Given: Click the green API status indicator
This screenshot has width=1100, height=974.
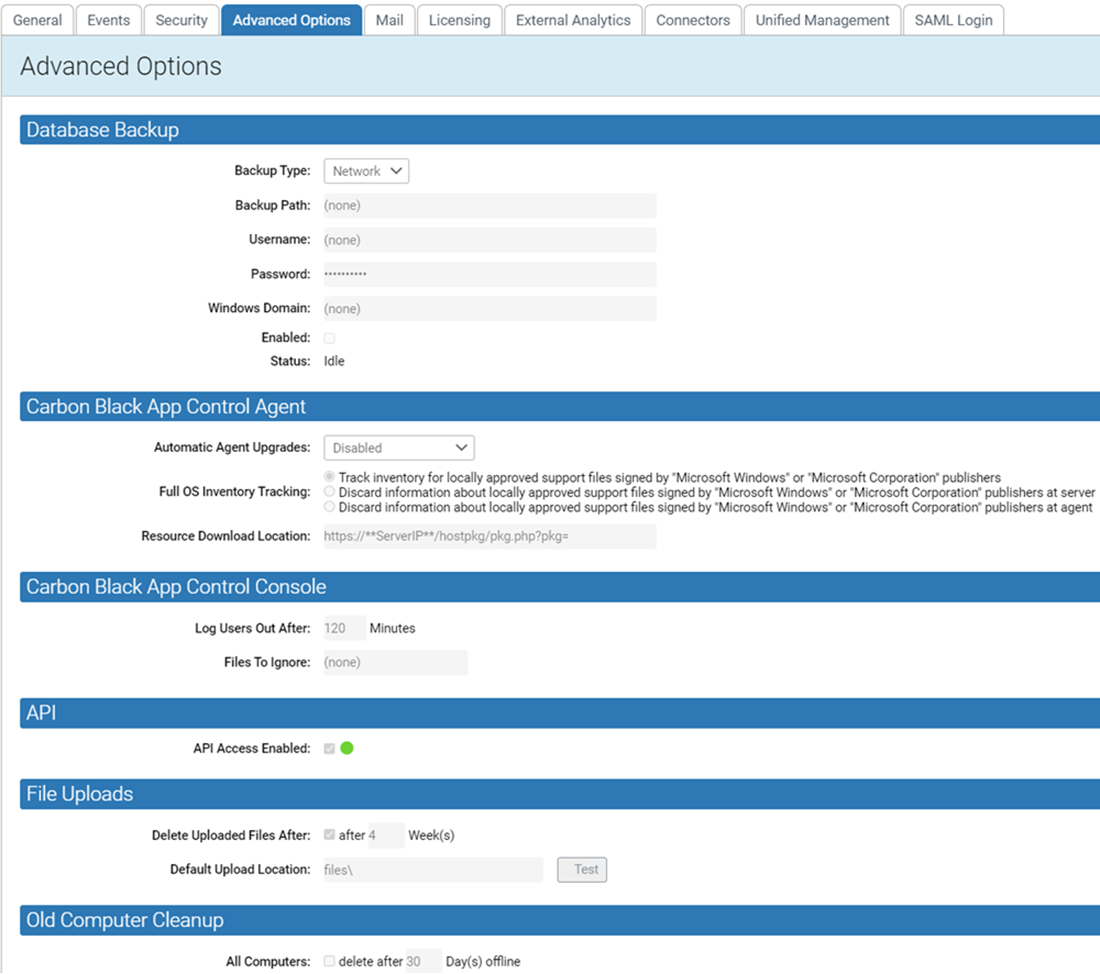Looking at the screenshot, I should click(x=347, y=746).
